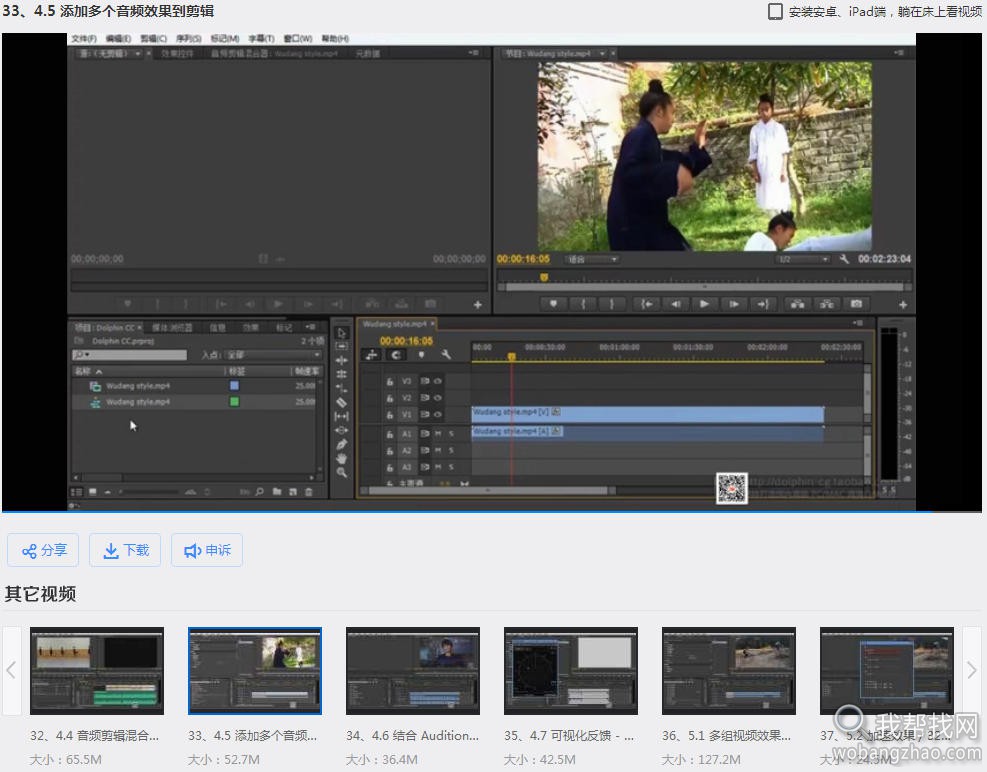Click the 申诉 report button

click(x=207, y=550)
